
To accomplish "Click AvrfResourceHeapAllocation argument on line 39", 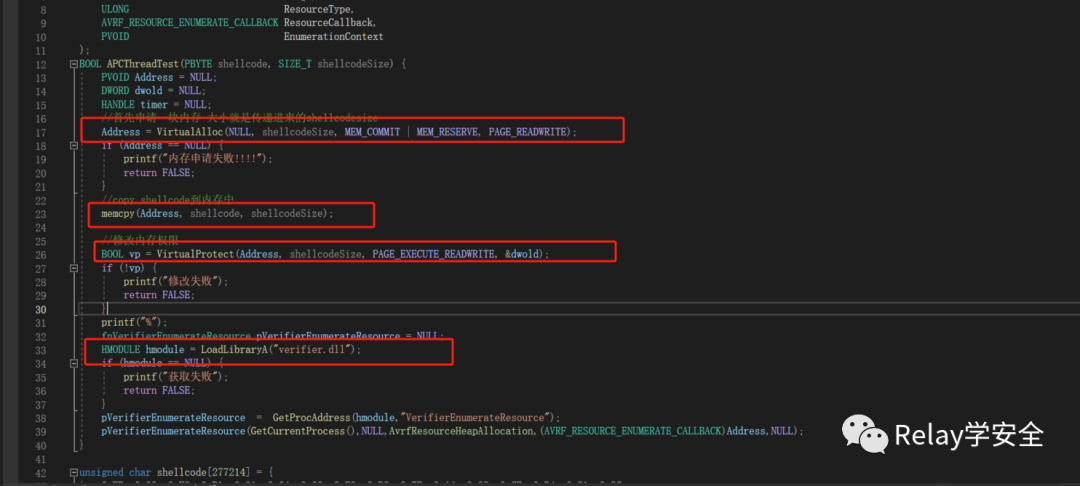I will (x=461, y=431).
